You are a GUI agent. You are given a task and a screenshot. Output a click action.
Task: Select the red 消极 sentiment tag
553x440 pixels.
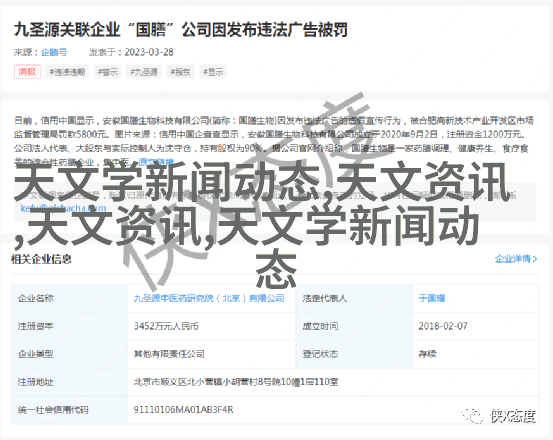coord(28,72)
